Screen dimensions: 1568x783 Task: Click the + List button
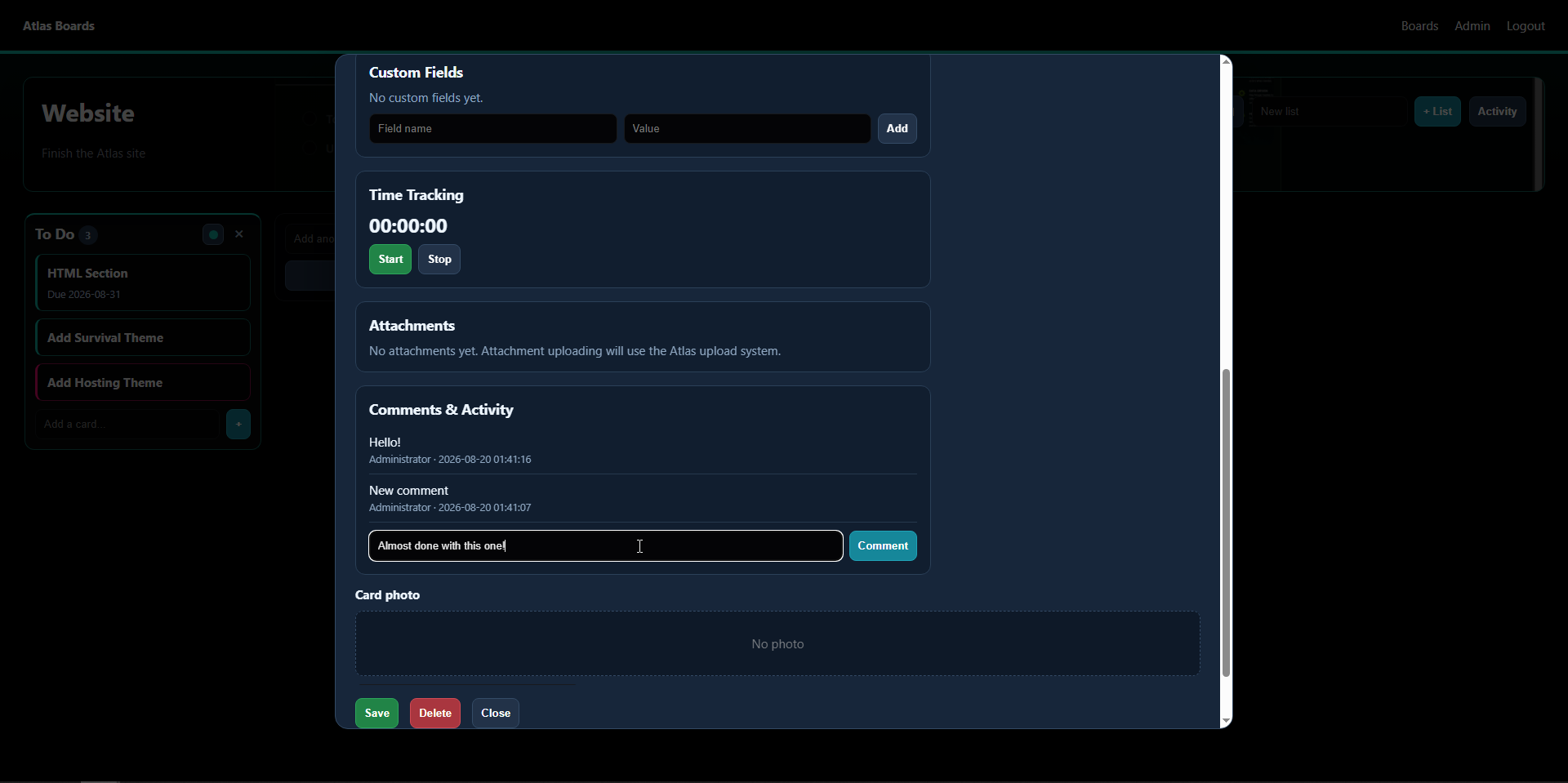1437,111
